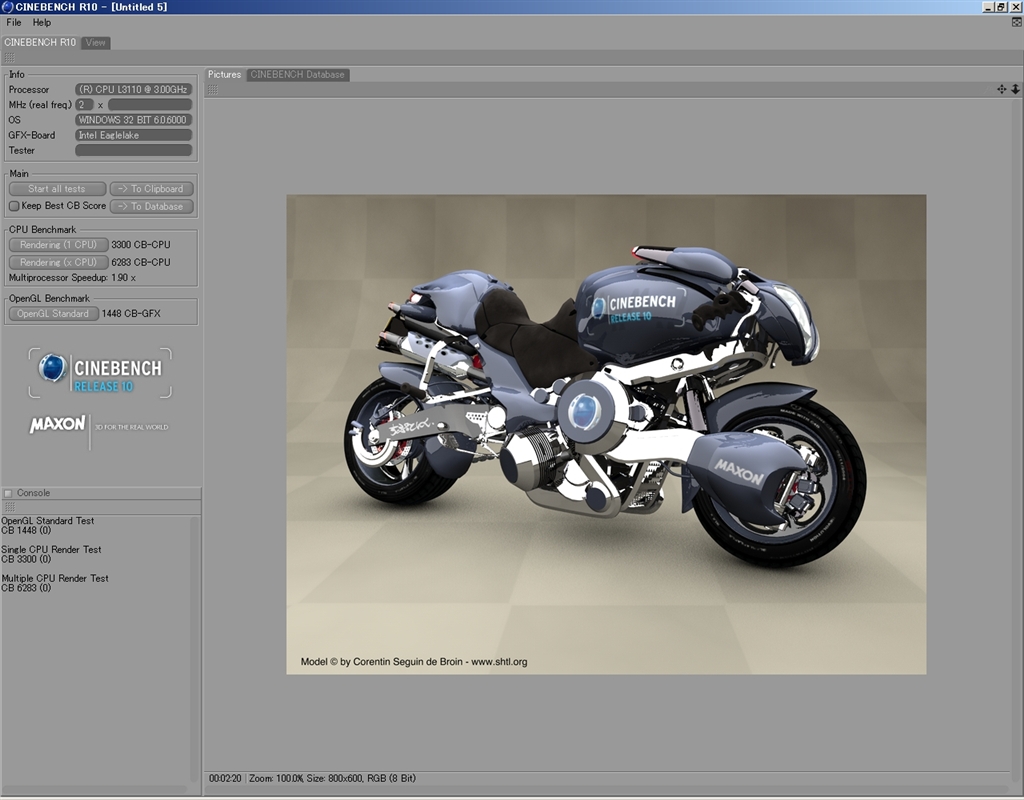Image resolution: width=1024 pixels, height=800 pixels.
Task: Click the GFX-Board field
Action: pos(133,135)
